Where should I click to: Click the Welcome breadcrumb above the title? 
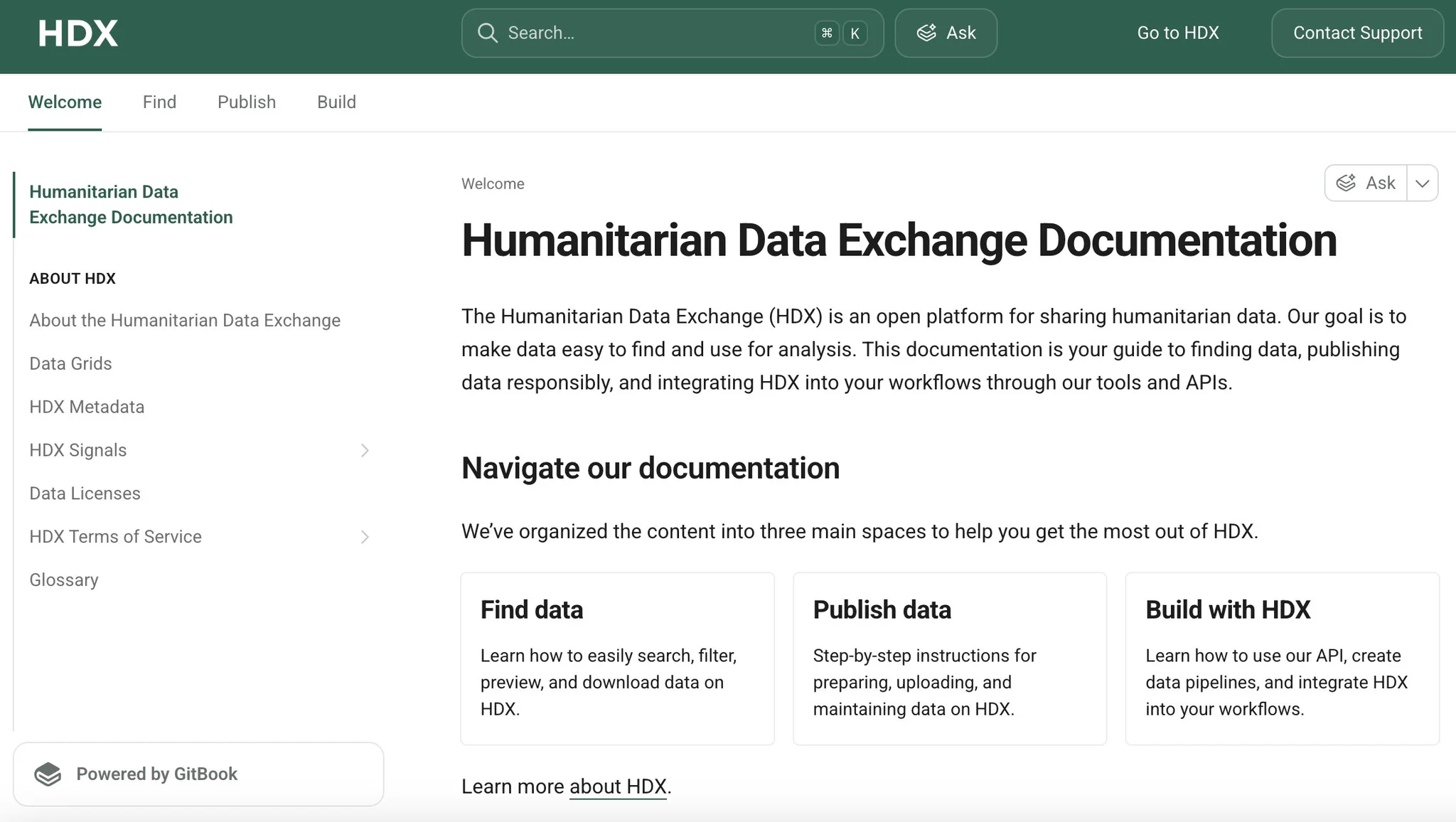(493, 183)
